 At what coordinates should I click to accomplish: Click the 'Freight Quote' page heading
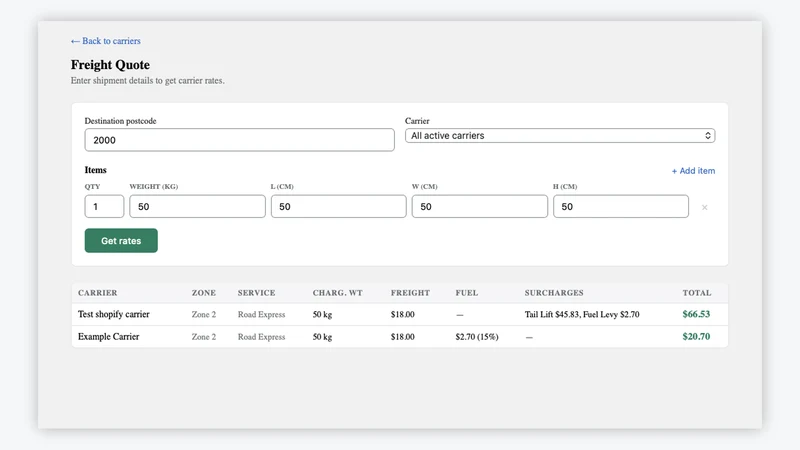pos(110,65)
